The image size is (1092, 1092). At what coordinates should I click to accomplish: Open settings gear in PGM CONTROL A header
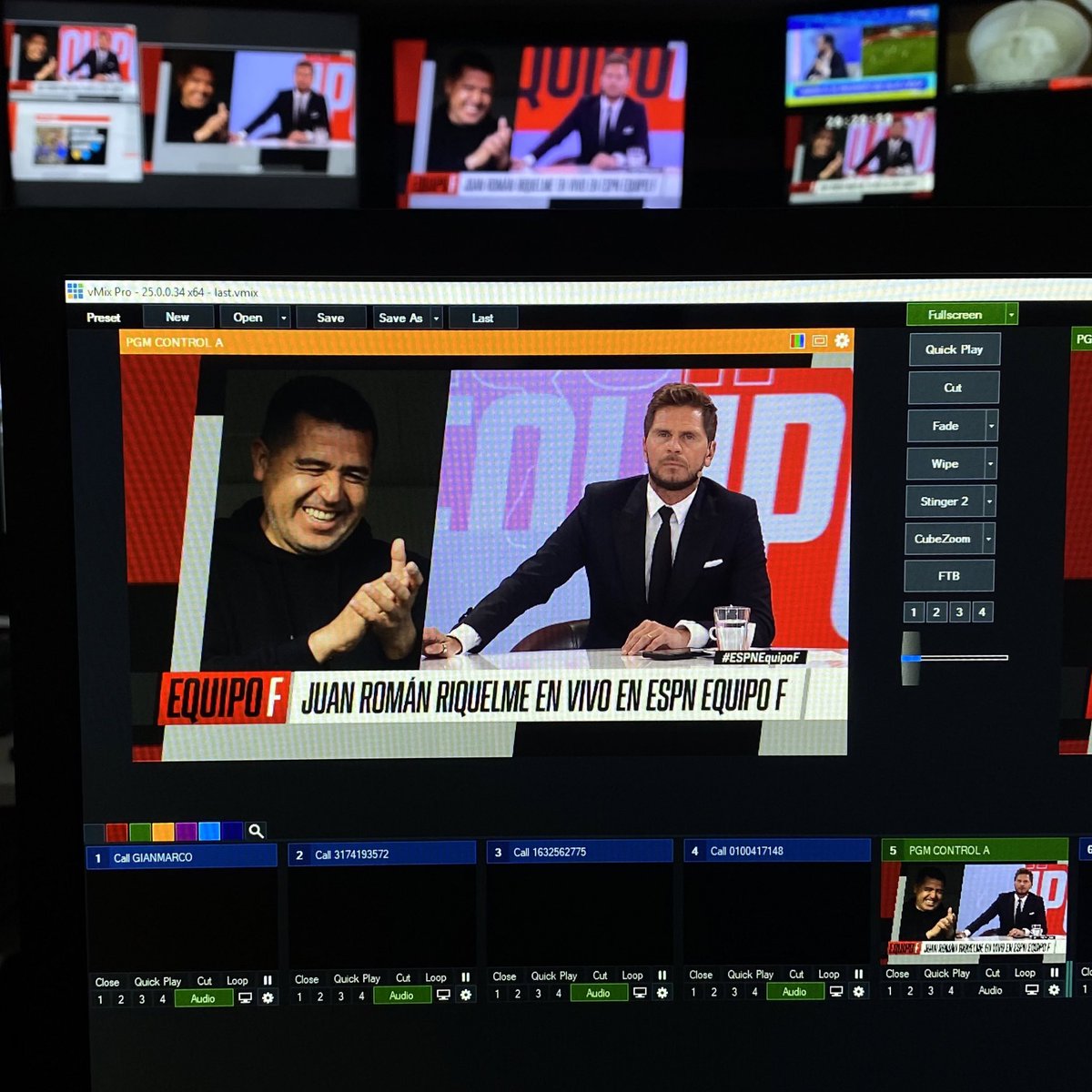842,340
